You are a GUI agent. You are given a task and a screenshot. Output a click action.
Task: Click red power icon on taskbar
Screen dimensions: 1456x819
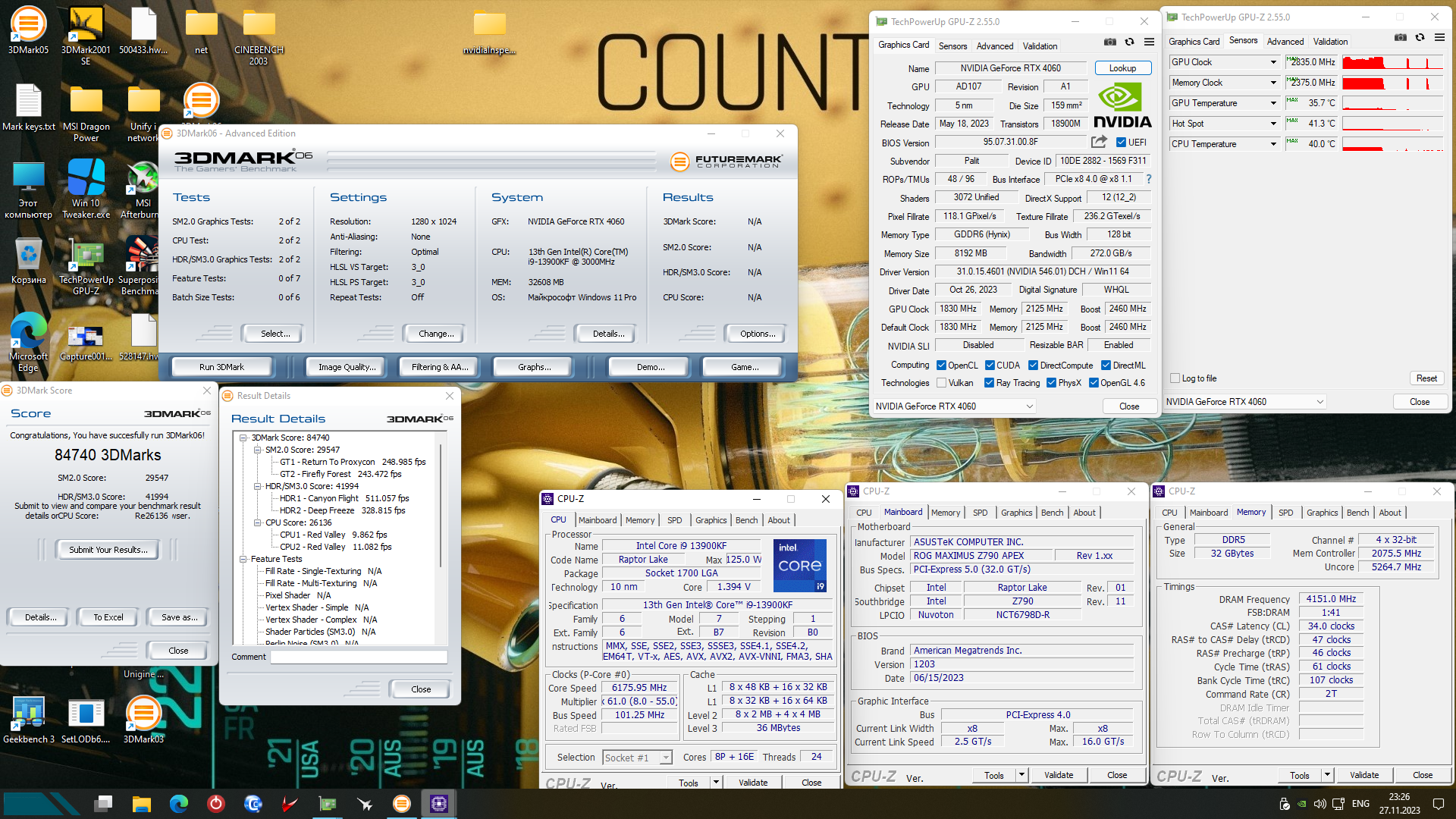215,804
